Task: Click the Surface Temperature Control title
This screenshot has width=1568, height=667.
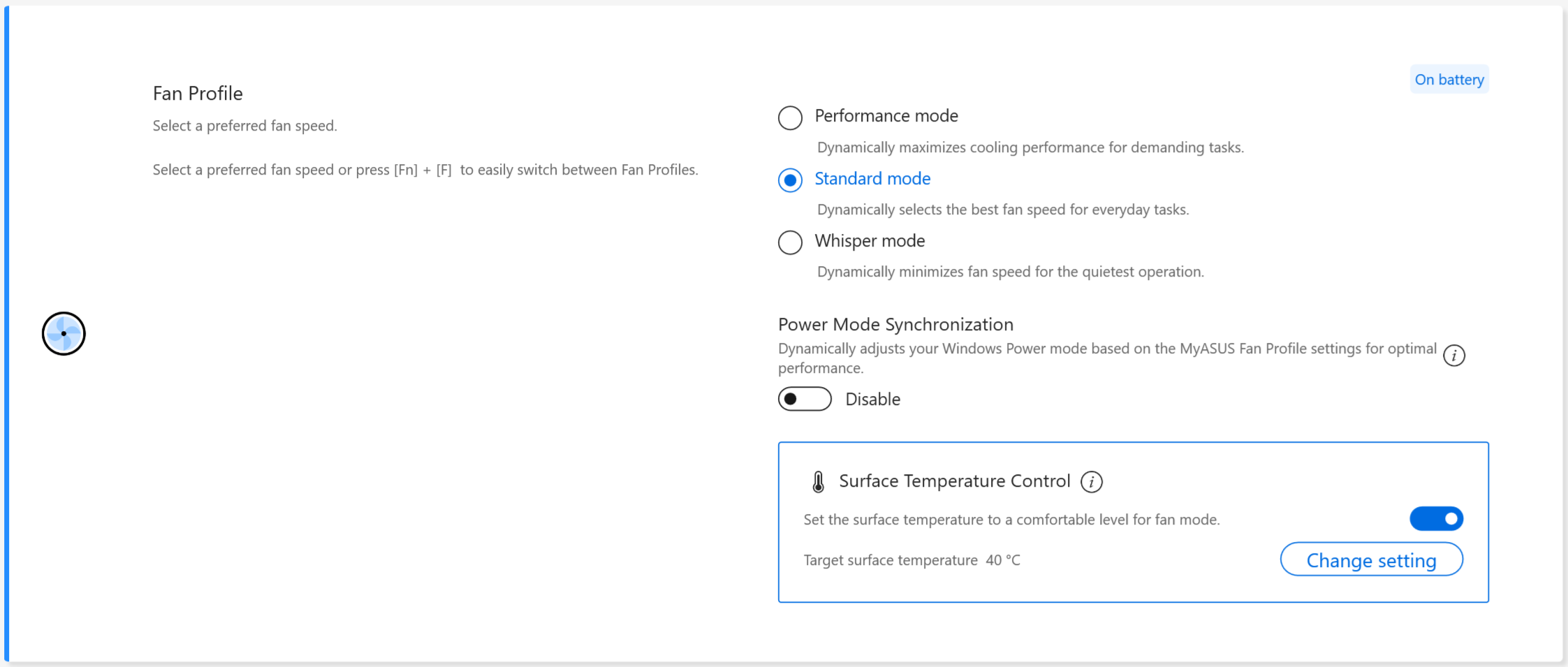Action: pyautogui.click(x=954, y=481)
